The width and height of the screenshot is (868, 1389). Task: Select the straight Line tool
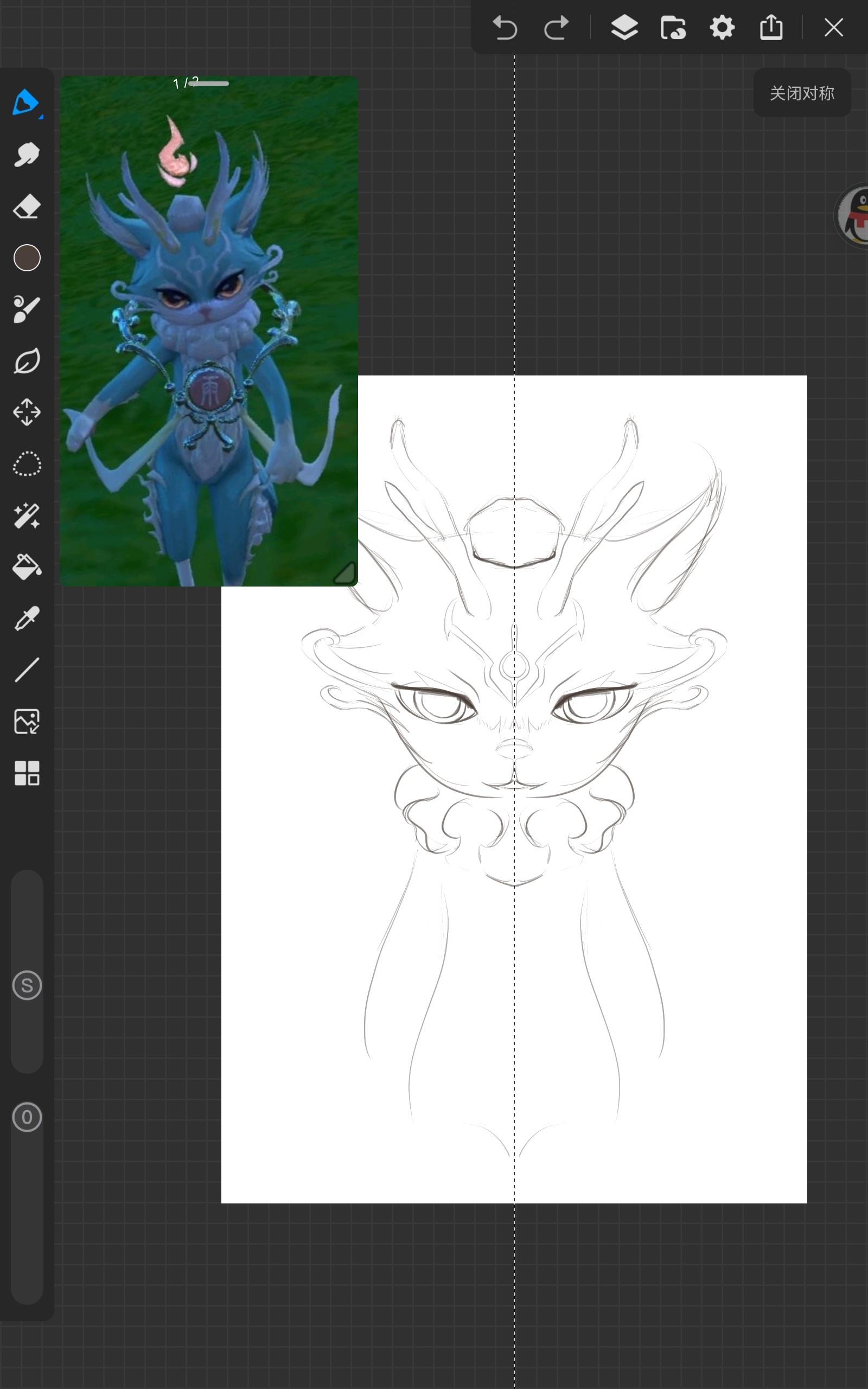tap(27, 670)
